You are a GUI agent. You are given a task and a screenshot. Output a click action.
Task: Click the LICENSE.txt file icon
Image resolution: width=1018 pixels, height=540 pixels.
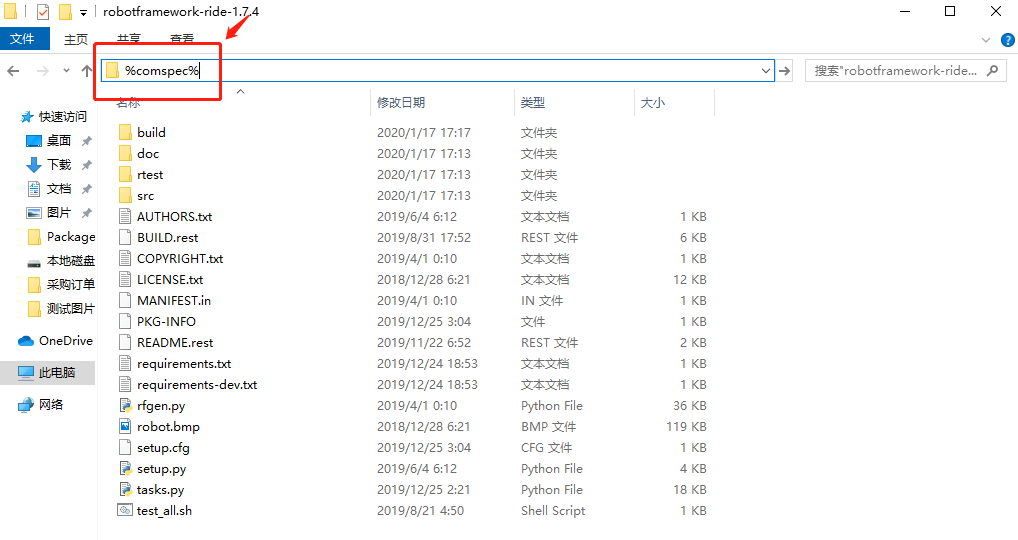125,279
